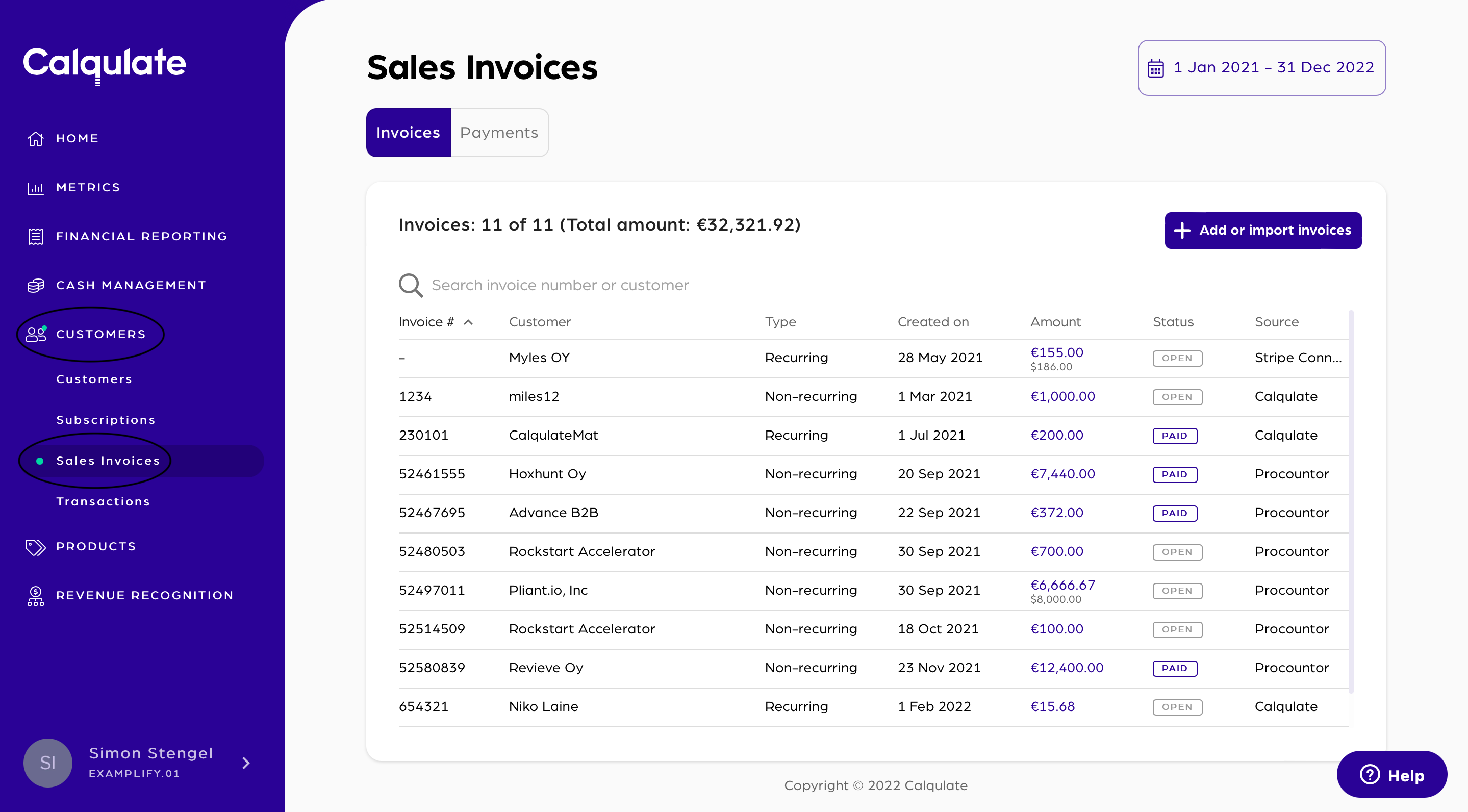Open Transactions in the sidebar
Screen dimensions: 1468x812
click(103, 501)
